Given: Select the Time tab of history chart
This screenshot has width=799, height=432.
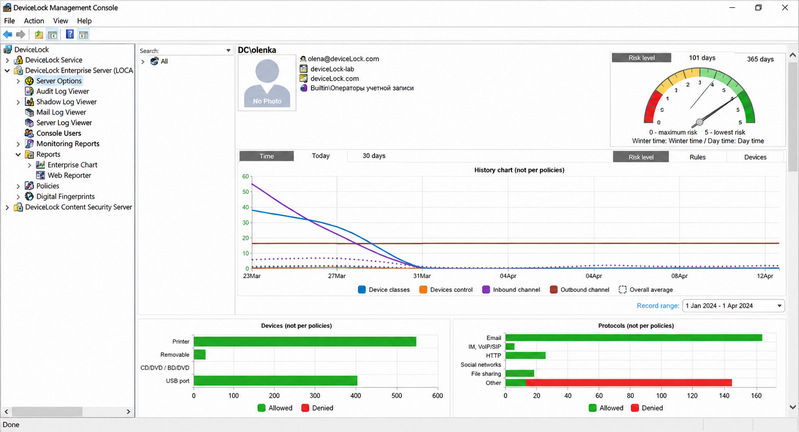Looking at the screenshot, I should (267, 156).
